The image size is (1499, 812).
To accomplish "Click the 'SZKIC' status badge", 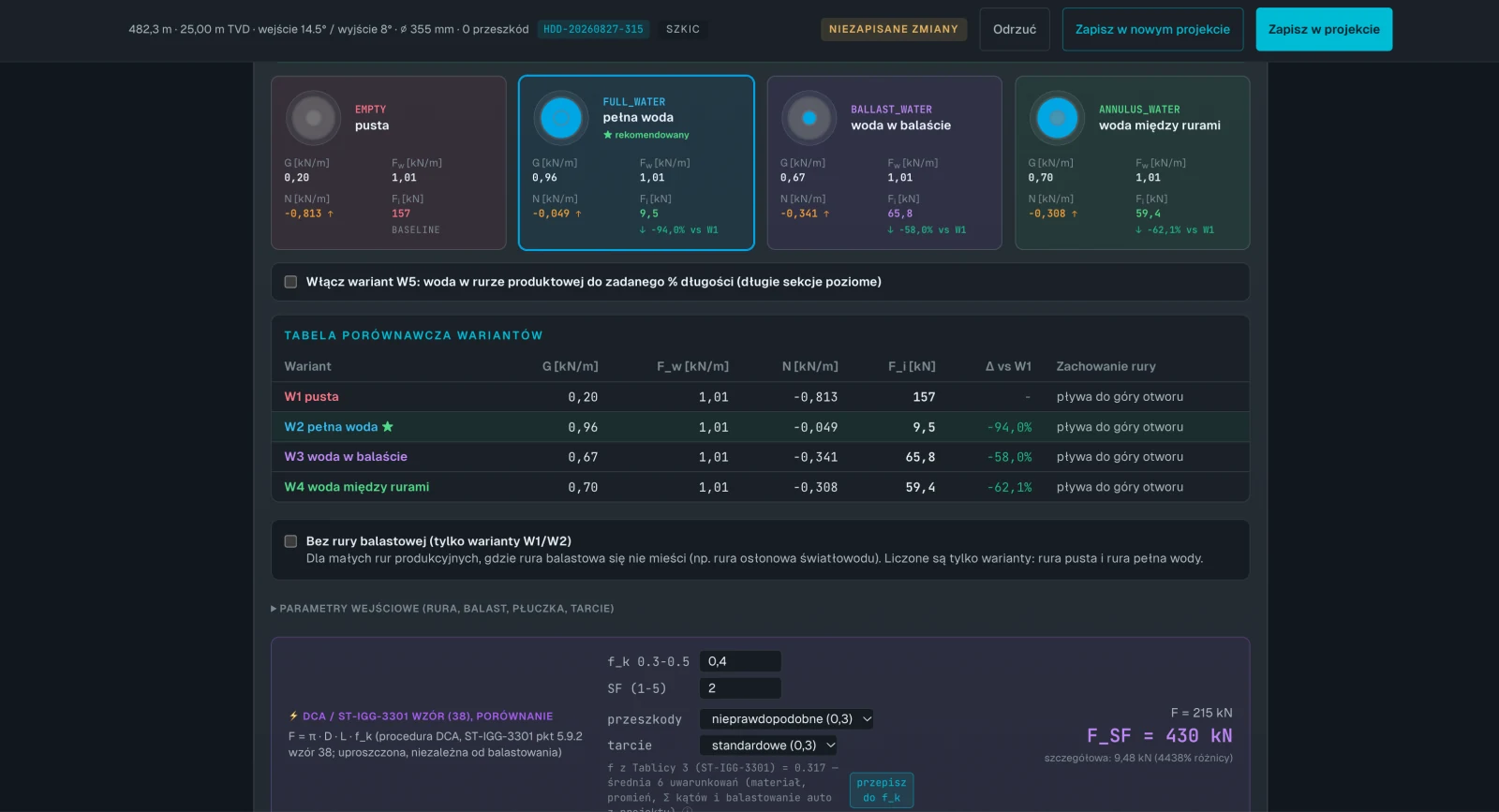I will click(x=683, y=29).
